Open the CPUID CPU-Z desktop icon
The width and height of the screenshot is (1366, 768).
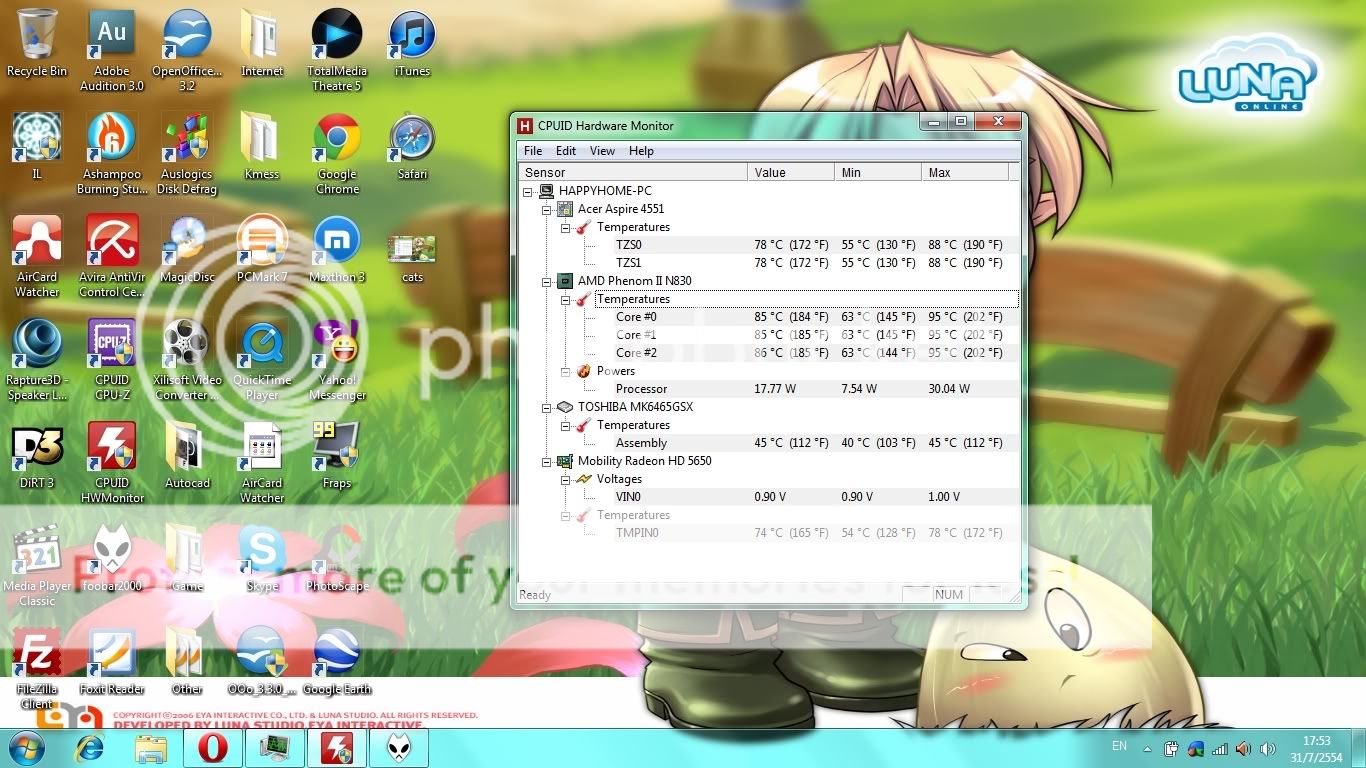pyautogui.click(x=112, y=346)
